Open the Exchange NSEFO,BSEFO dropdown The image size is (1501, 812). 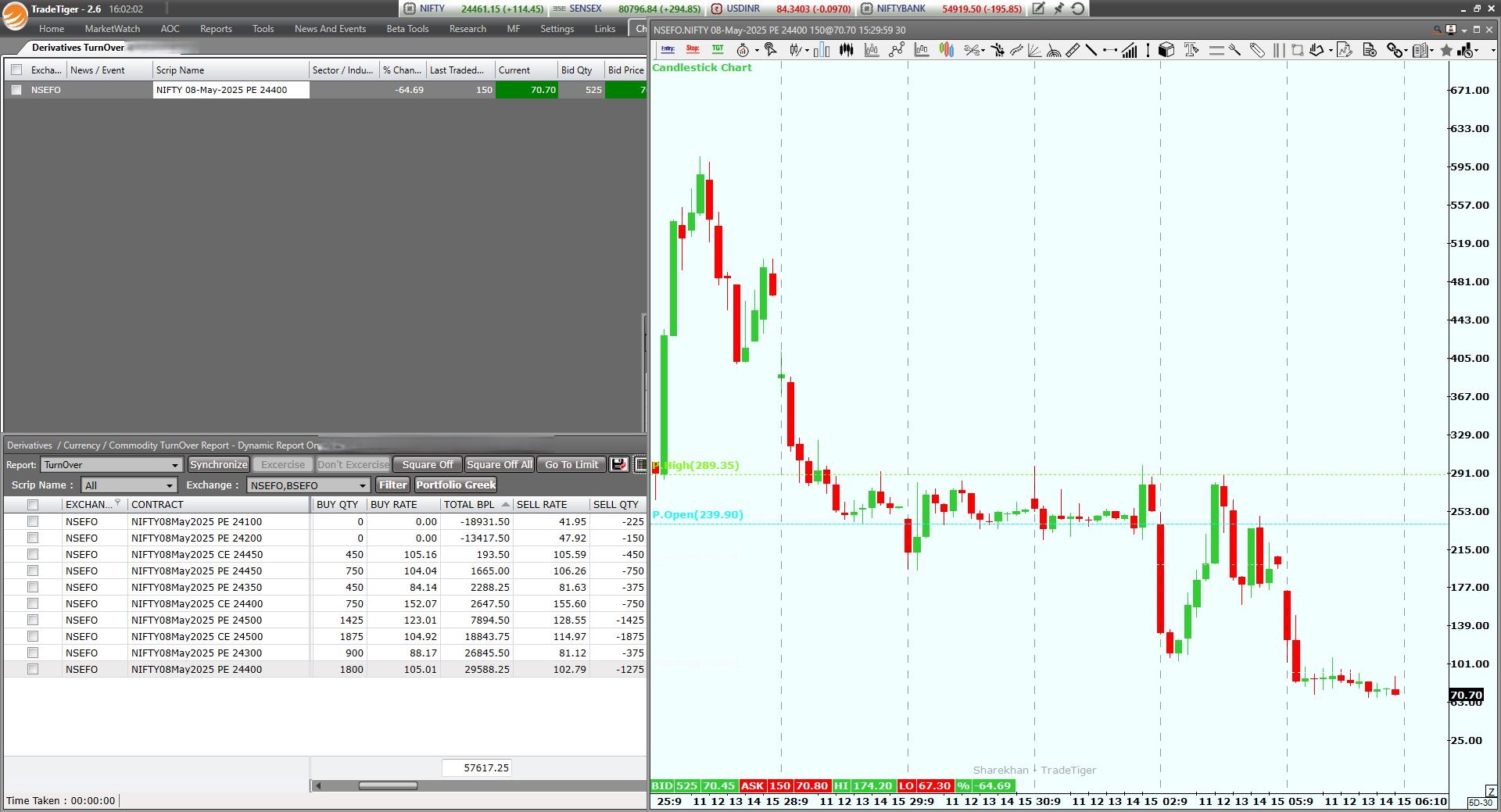click(x=307, y=485)
